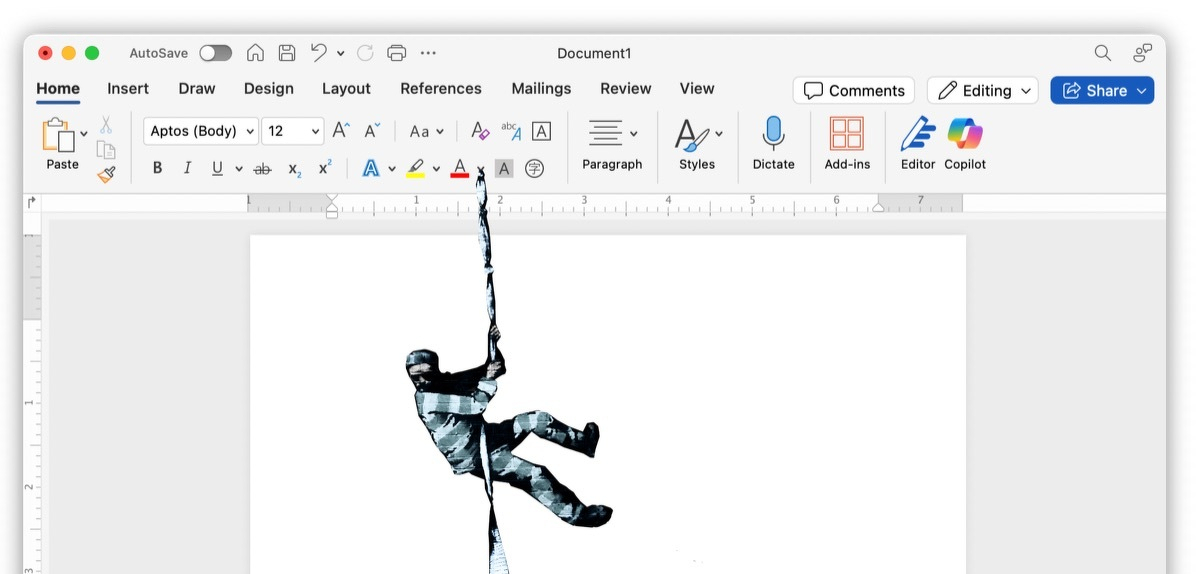Viewport: 1200px width, 574px height.
Task: Switch to the Layout tab
Action: (x=346, y=88)
